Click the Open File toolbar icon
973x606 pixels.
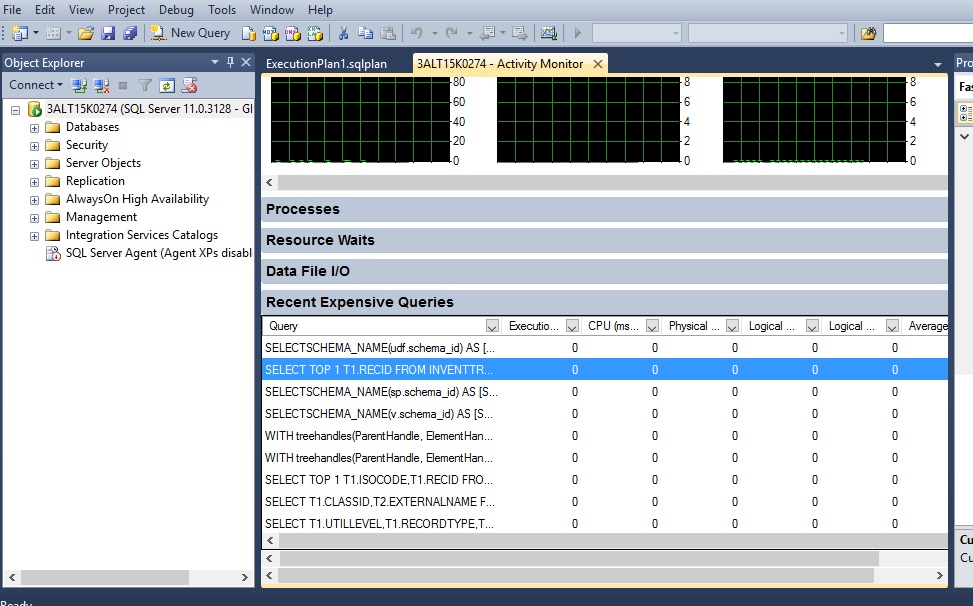[x=86, y=32]
